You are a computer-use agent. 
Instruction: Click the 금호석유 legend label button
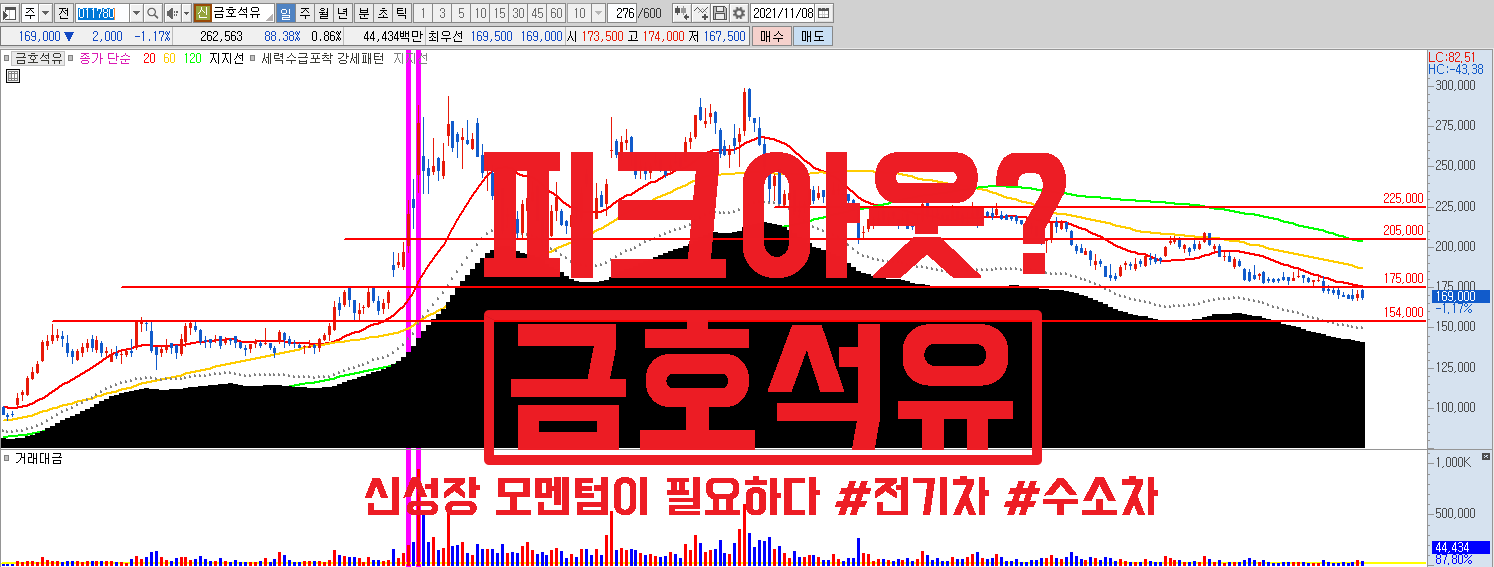point(38,58)
